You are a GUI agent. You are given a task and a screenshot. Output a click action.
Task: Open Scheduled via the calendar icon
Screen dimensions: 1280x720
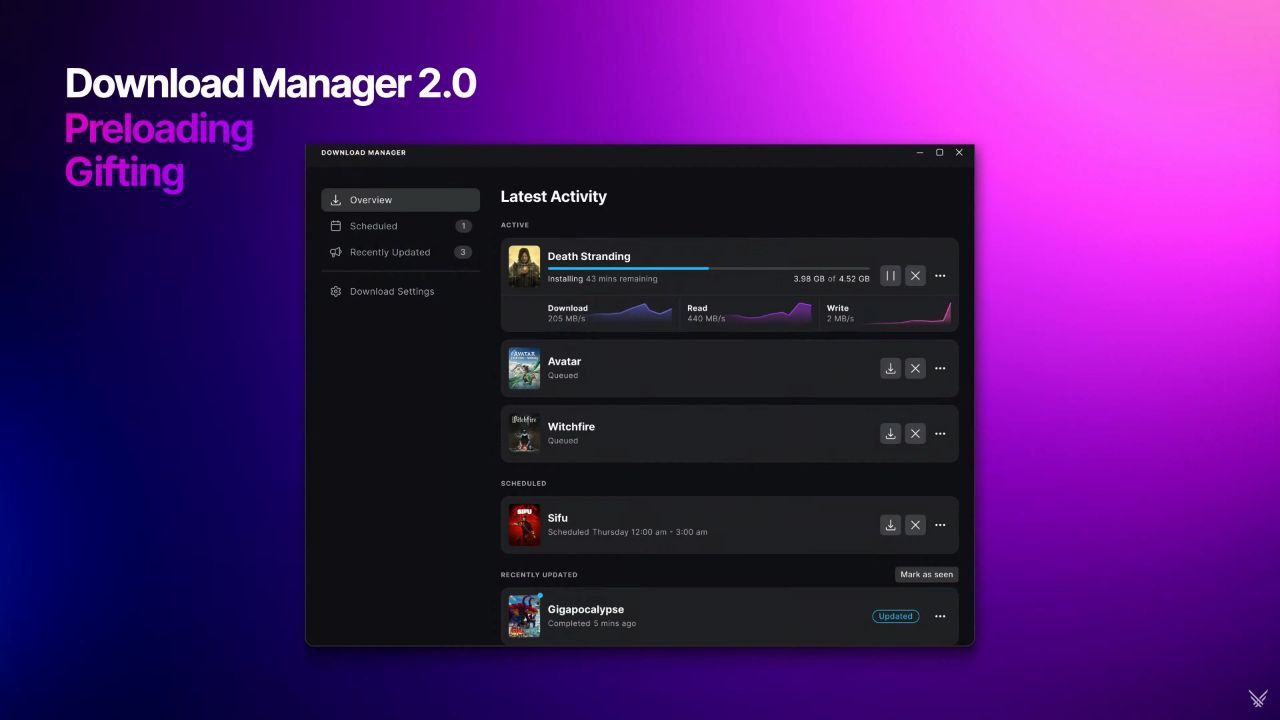[336, 225]
